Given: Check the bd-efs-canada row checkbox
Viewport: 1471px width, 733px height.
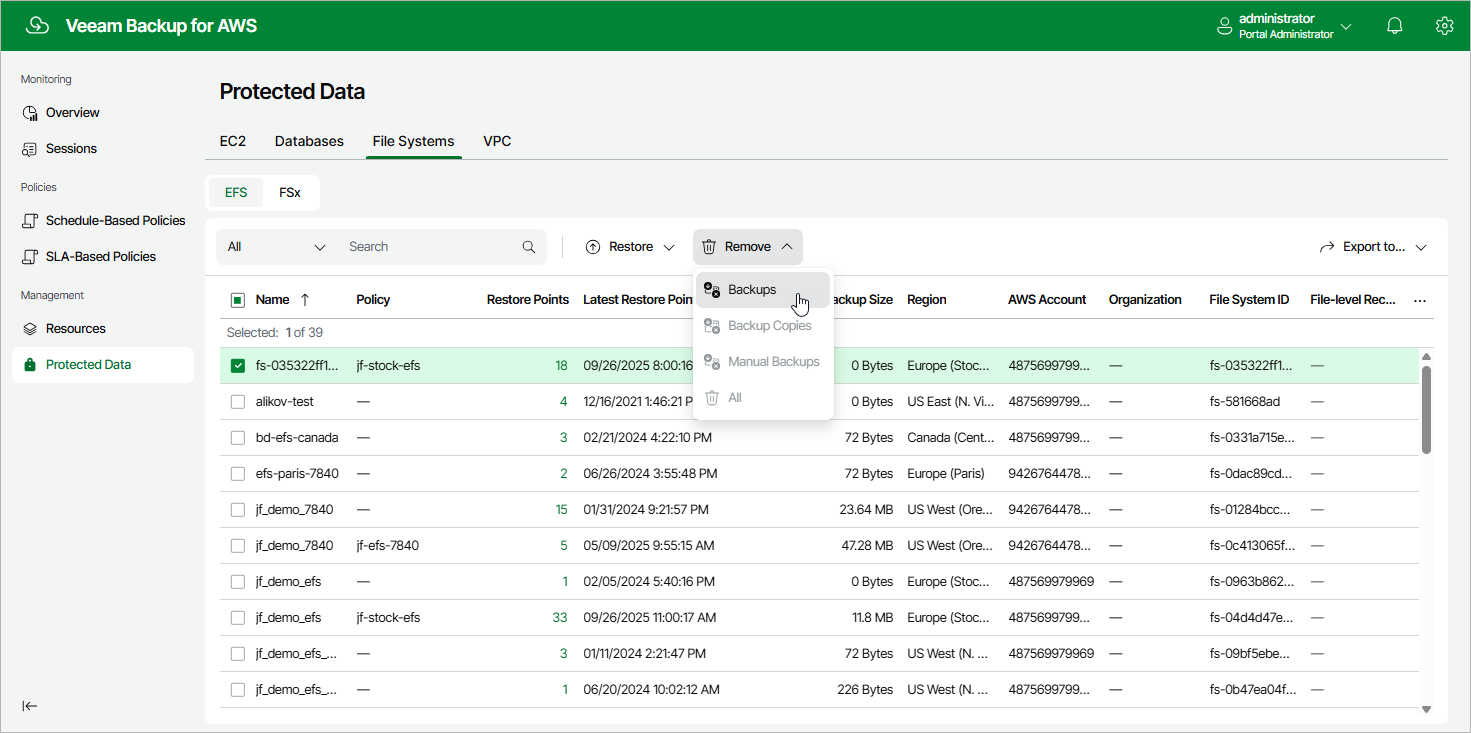Looking at the screenshot, I should (238, 438).
